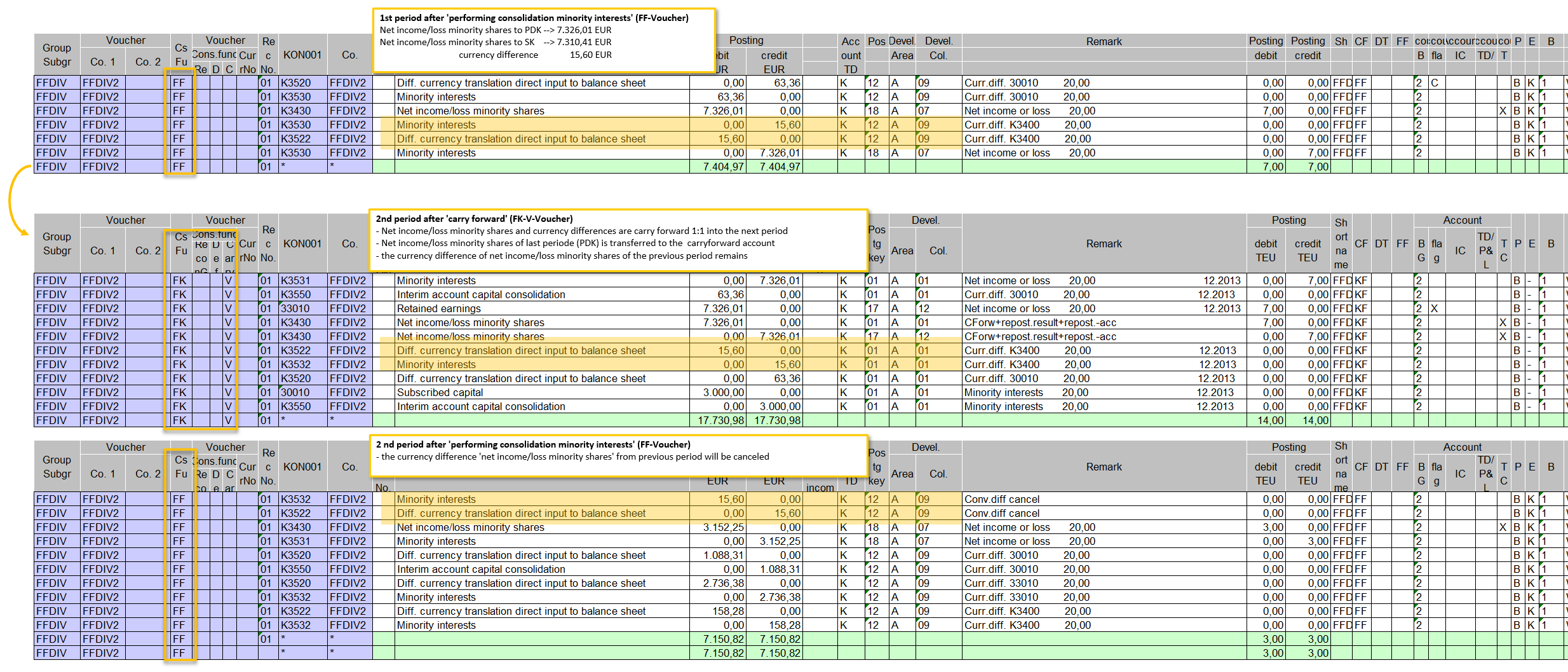Click account cell K3430 in the first table
This screenshot has height=672, width=1568.
(x=302, y=111)
